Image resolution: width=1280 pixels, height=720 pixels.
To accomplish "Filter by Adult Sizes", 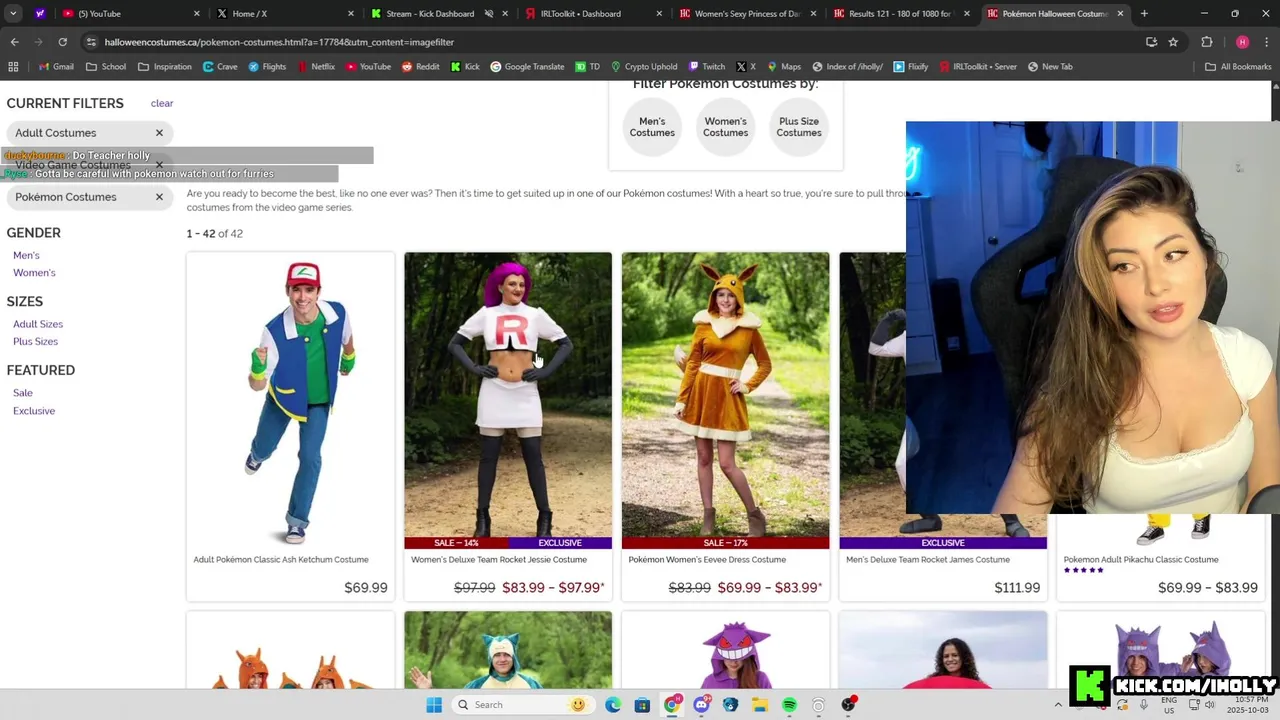I will pyautogui.click(x=38, y=324).
